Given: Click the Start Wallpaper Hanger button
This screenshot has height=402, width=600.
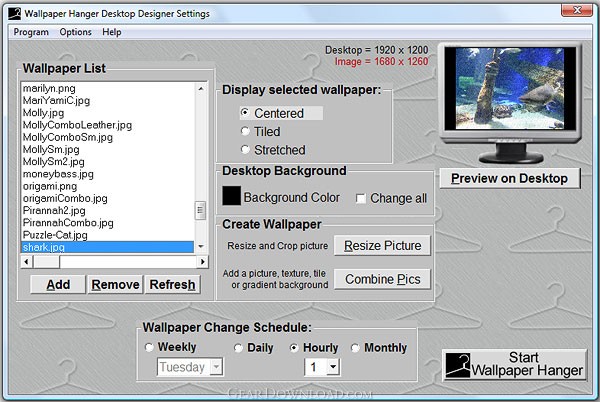Looking at the screenshot, I should click(x=515, y=365).
